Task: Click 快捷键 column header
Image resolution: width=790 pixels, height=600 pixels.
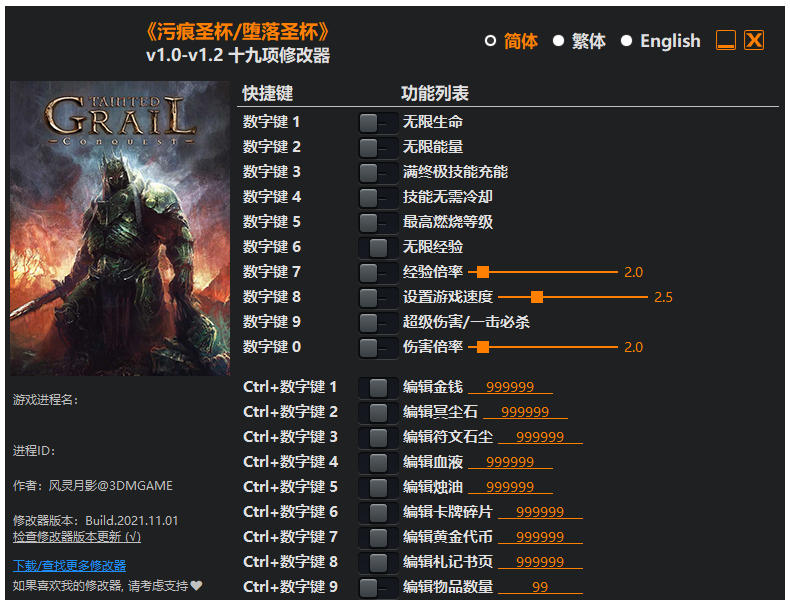Action: [268, 94]
